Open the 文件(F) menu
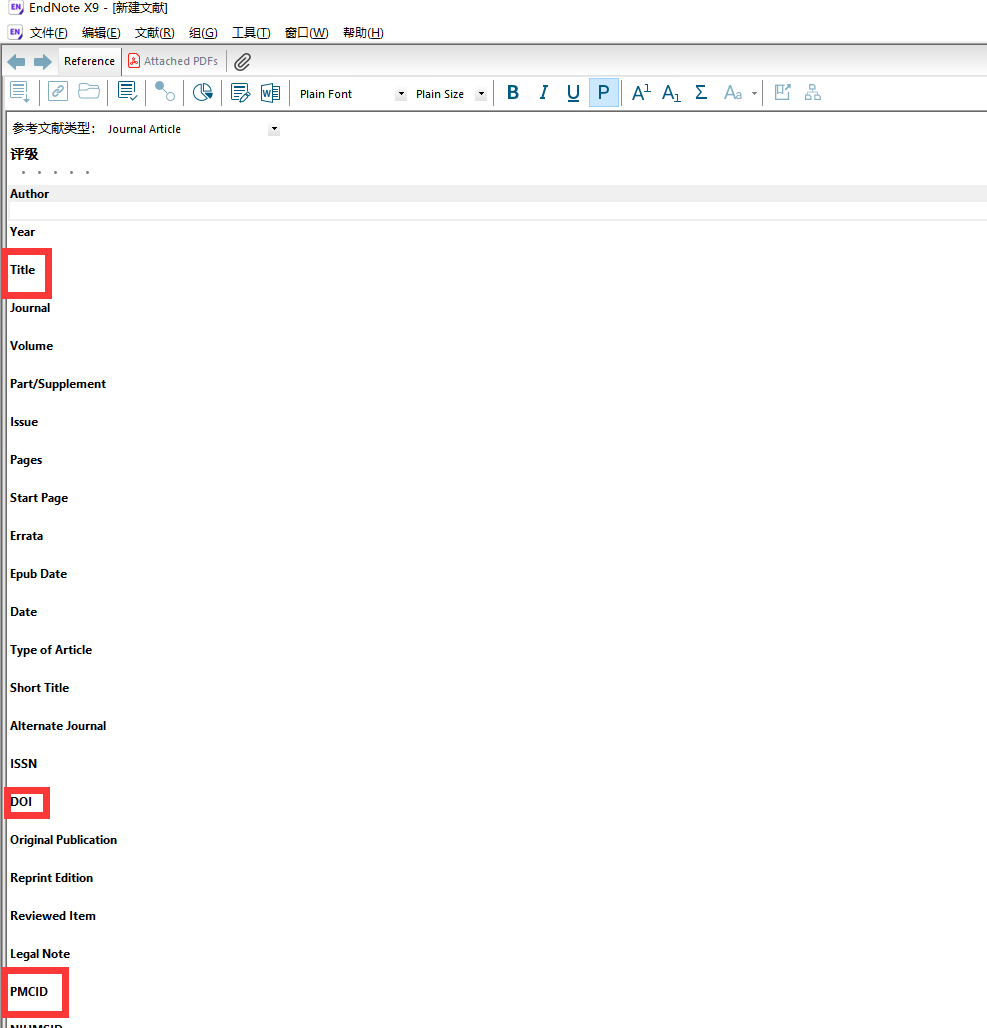This screenshot has height=1028, width=987. pos(48,33)
